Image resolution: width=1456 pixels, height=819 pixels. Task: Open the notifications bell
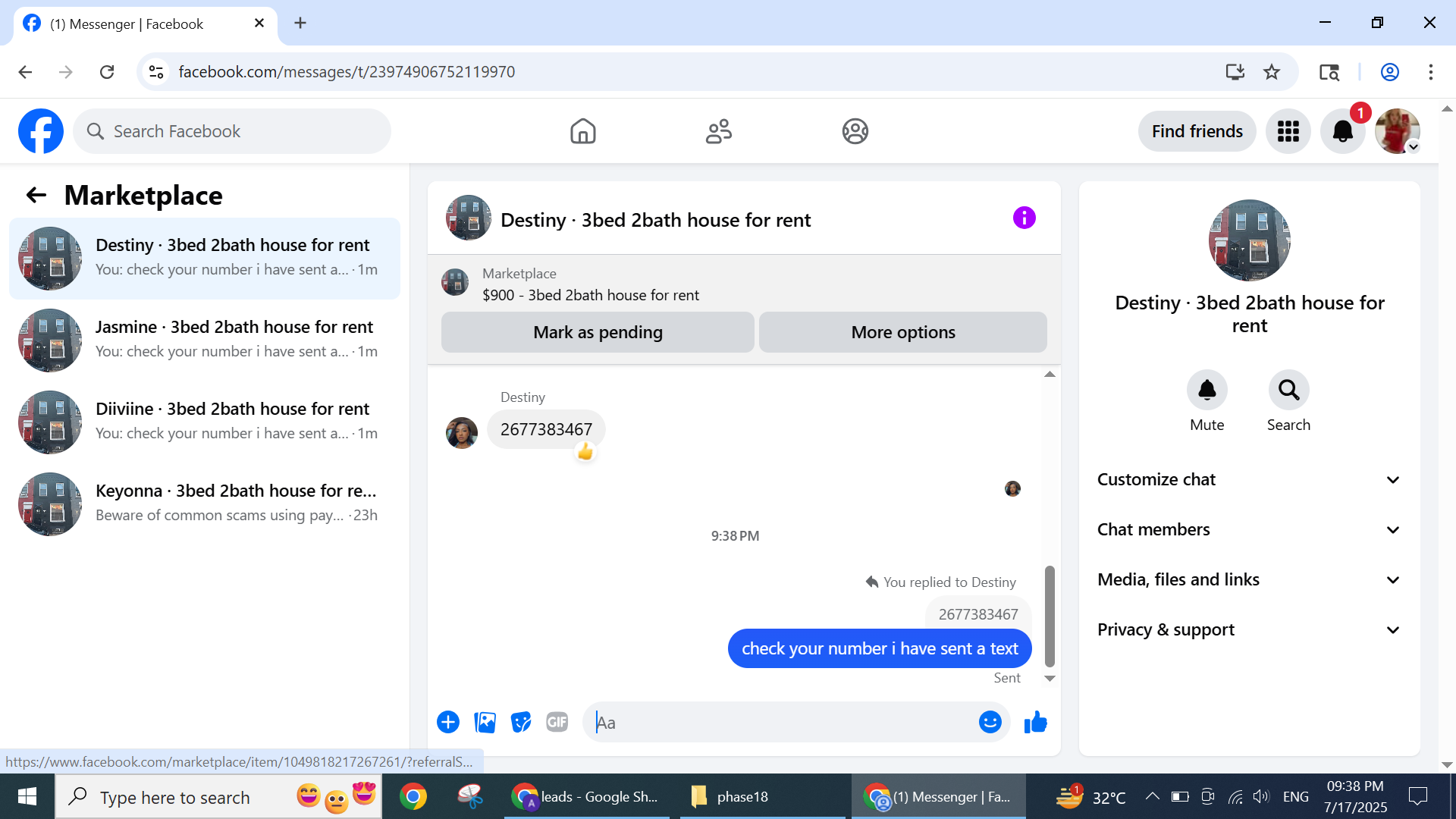coord(1343,131)
